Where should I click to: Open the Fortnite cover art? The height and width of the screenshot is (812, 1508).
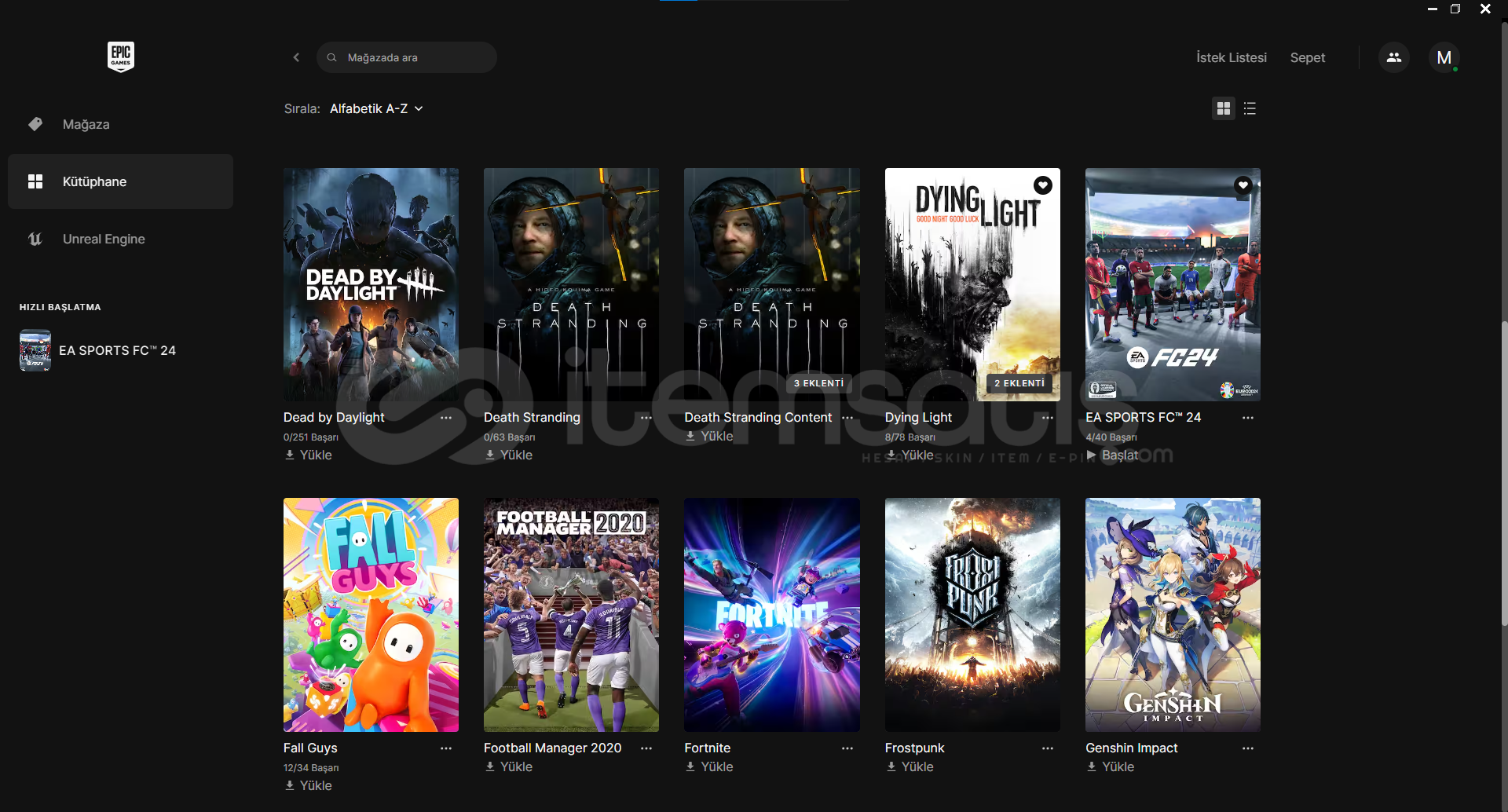coord(771,615)
